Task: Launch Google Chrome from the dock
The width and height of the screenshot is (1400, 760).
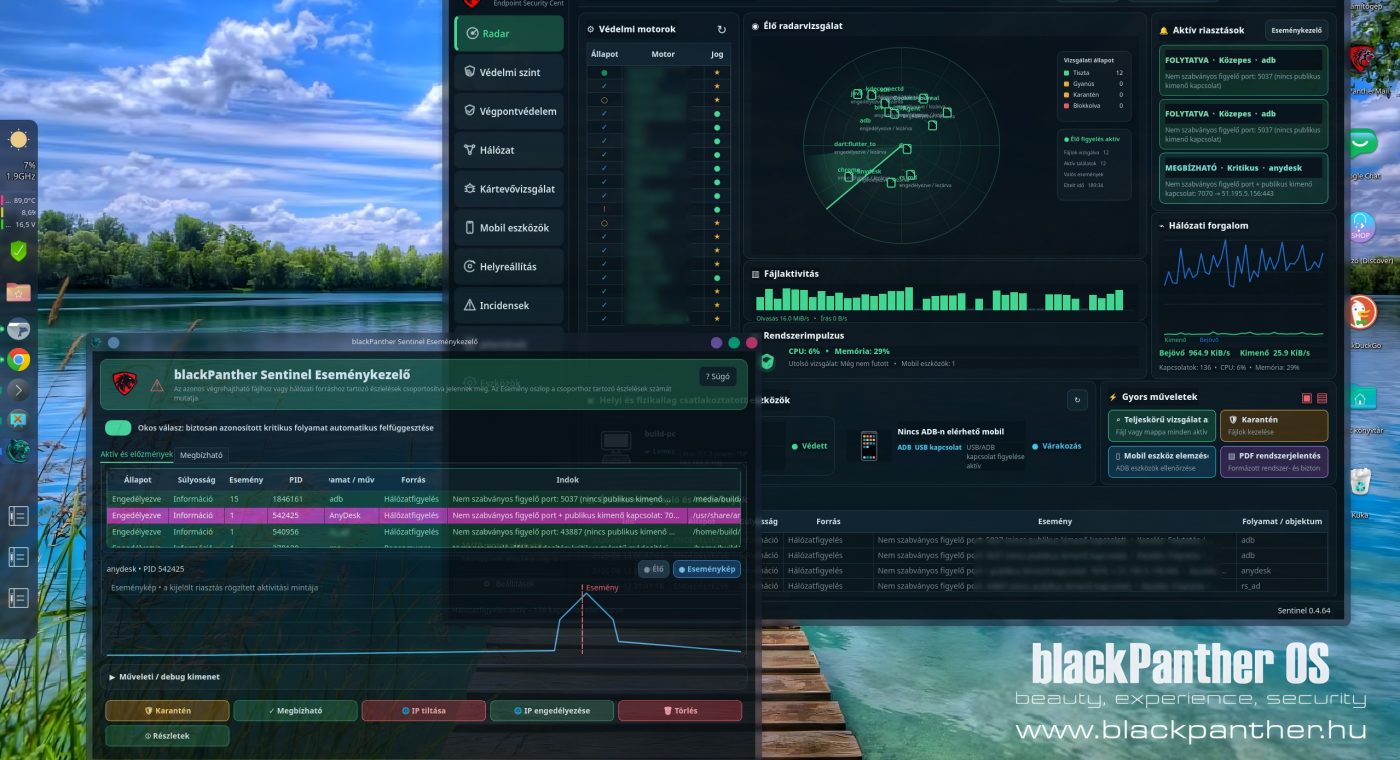Action: 18,360
